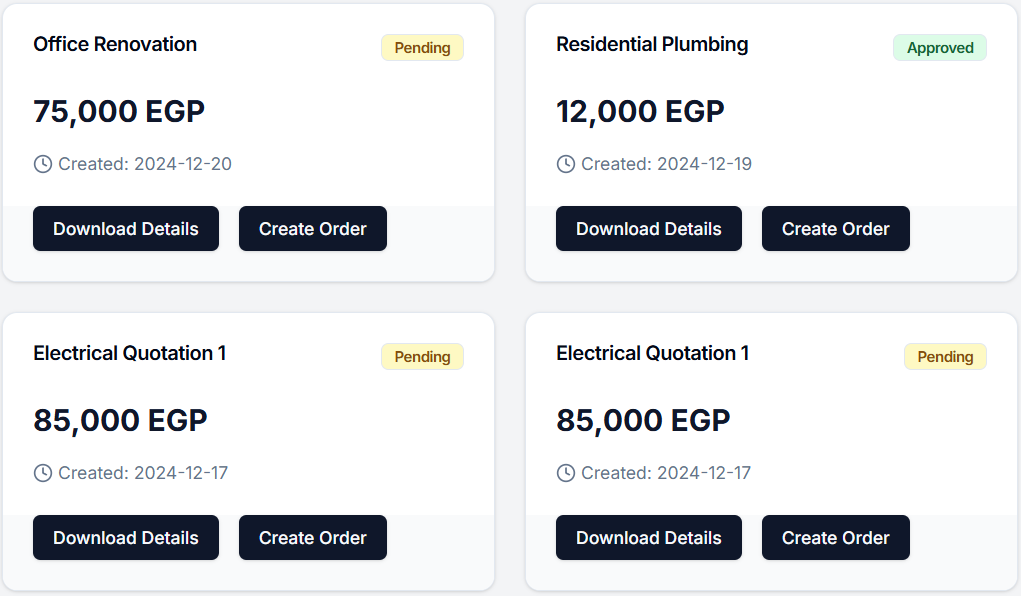Click the clock icon on Residential Plumbing card
Image resolution: width=1021 pixels, height=596 pixels.
coord(566,164)
